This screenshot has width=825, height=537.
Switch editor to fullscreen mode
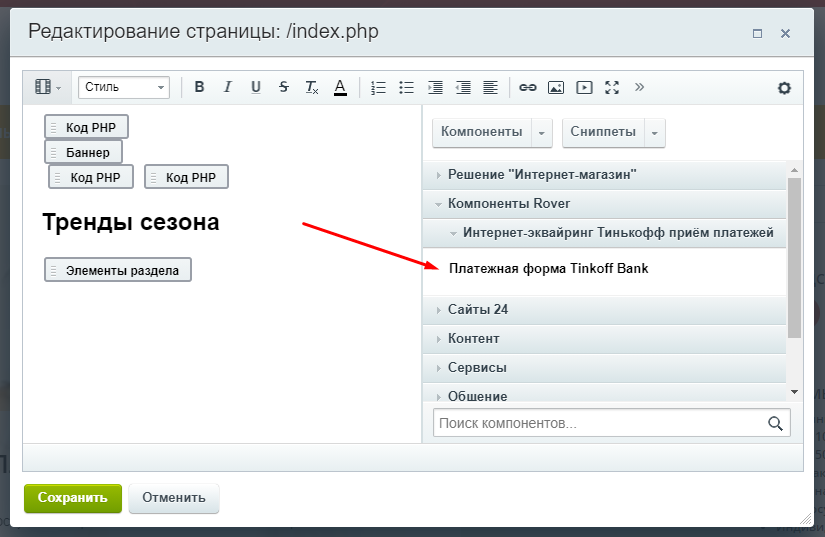[612, 87]
